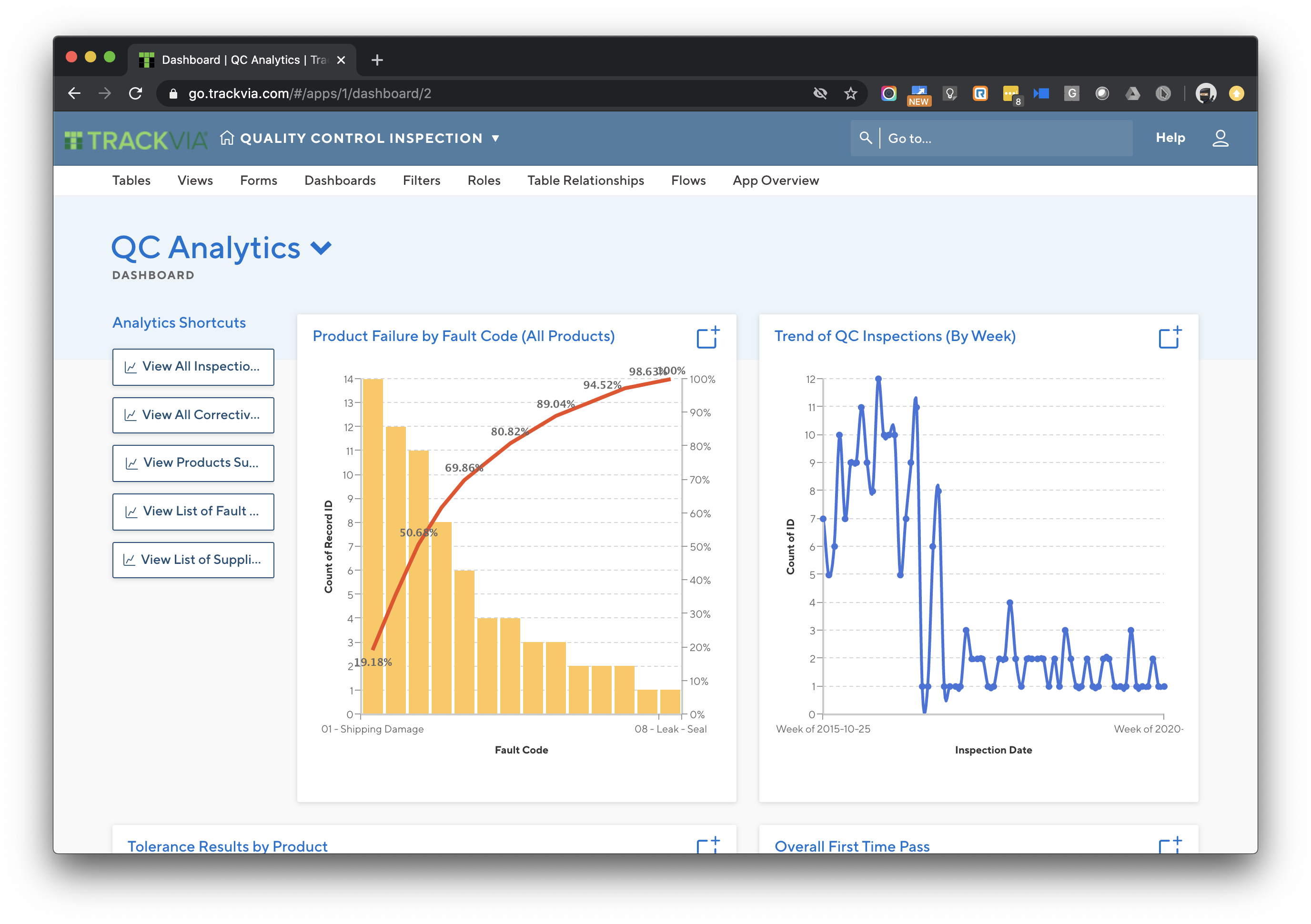Bookmark this page with the star icon

pos(851,93)
